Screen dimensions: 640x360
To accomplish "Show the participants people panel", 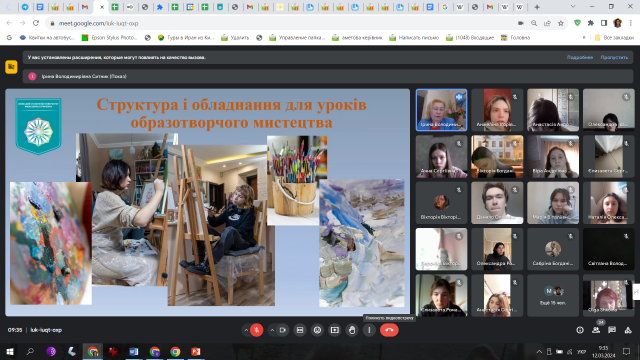I will [596, 330].
